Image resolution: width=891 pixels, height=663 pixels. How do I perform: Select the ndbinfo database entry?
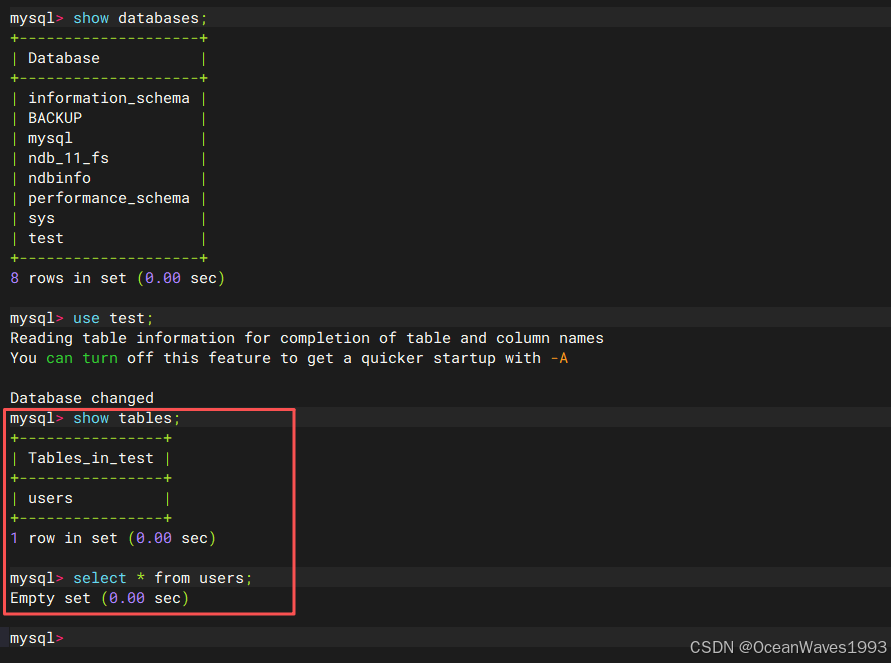[59, 178]
